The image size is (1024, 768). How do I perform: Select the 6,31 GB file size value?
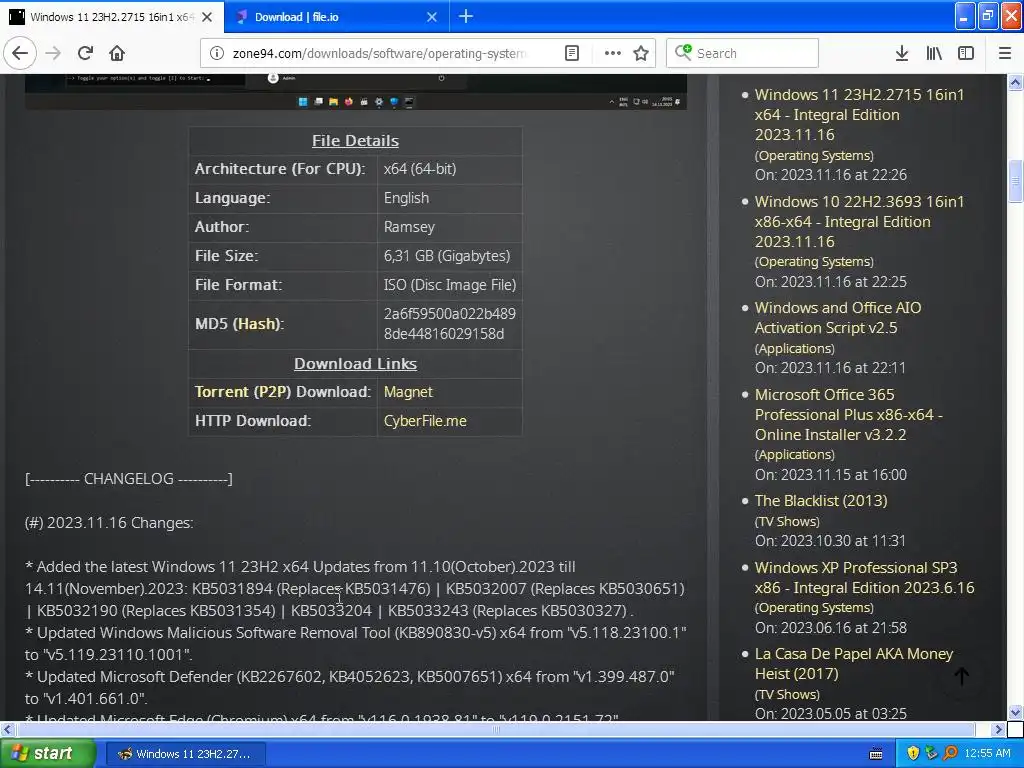[x=447, y=256]
